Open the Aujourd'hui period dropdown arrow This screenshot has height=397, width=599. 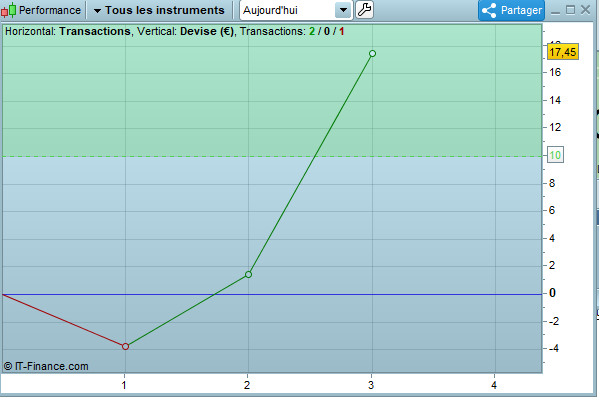click(x=343, y=10)
